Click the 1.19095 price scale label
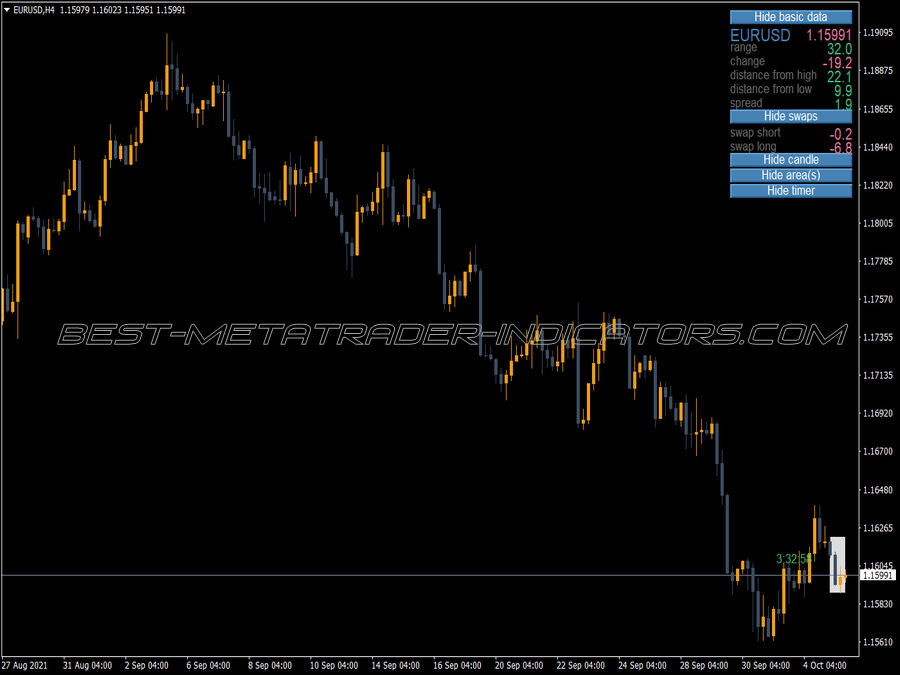Viewport: 900px width, 675px height. 878,33
